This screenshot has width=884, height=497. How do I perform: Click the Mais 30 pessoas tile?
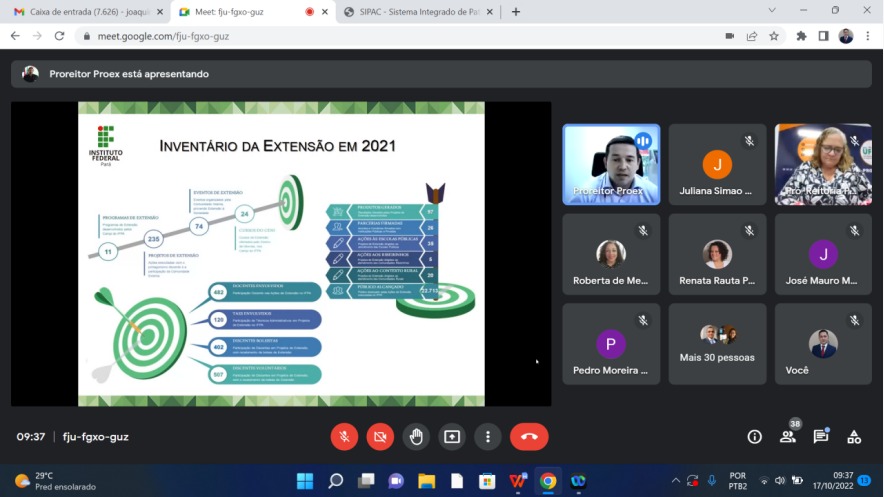point(717,344)
